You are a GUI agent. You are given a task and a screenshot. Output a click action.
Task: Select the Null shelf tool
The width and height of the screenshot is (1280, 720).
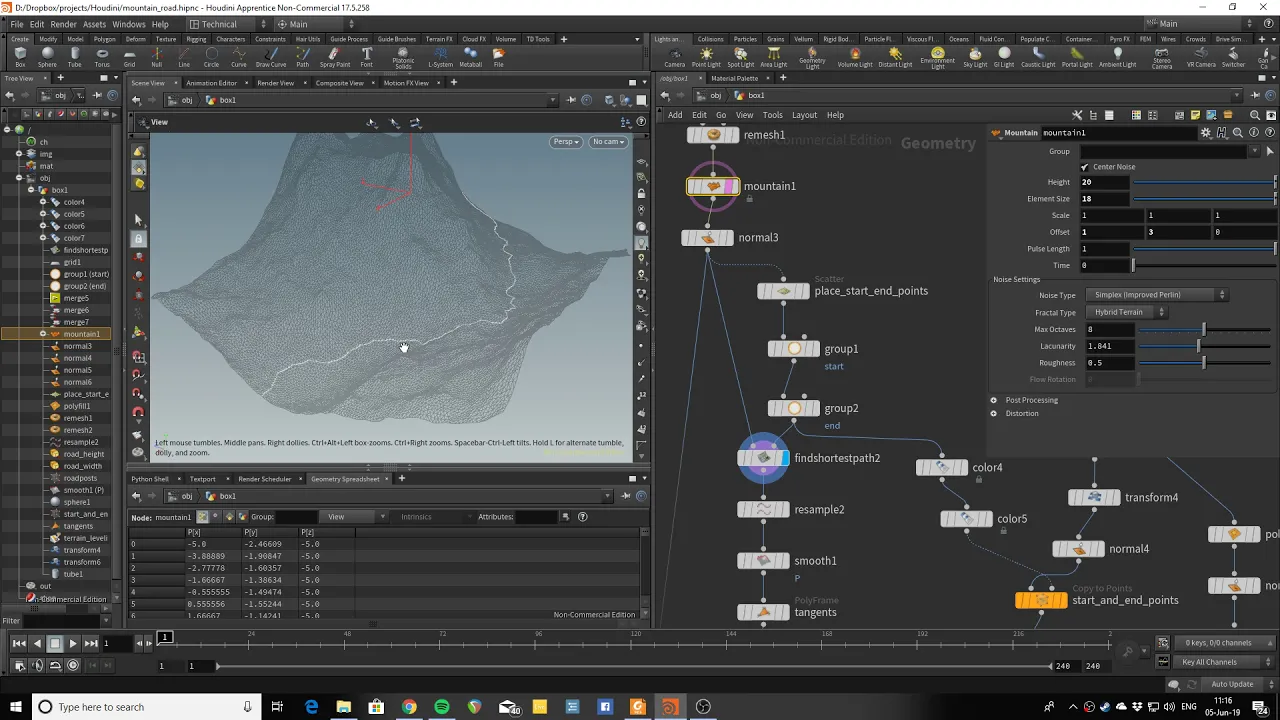point(156,58)
